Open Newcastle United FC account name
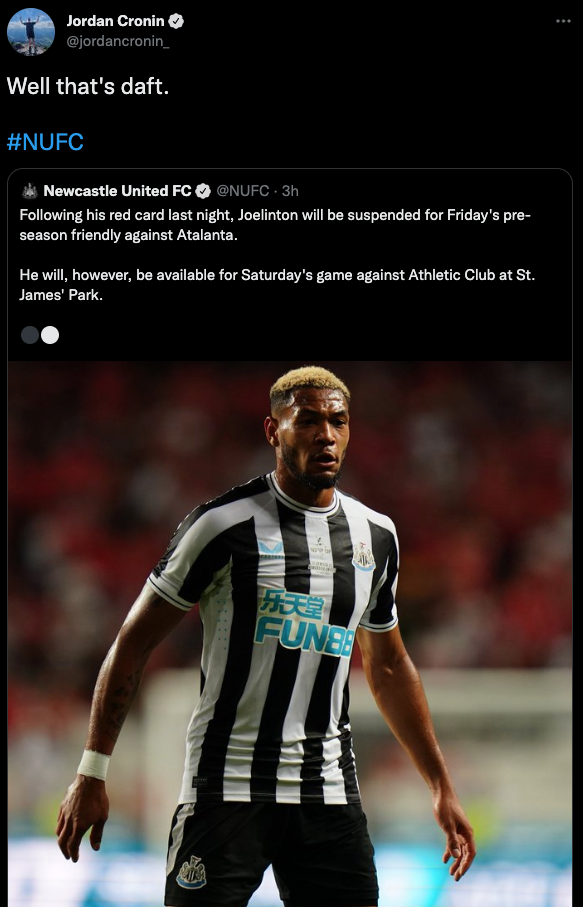Image resolution: width=583 pixels, height=907 pixels. 117,191
